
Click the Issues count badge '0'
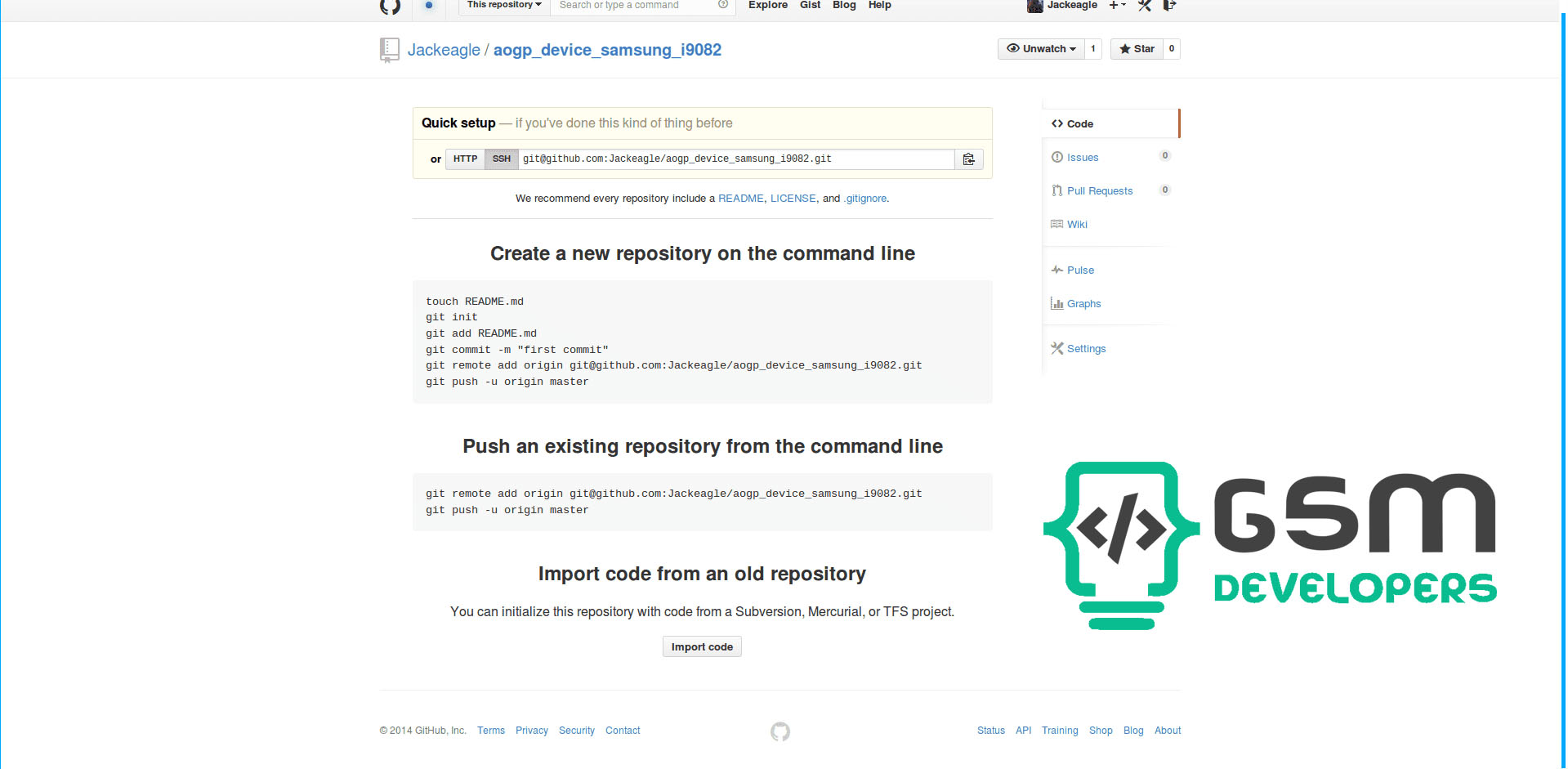[1165, 156]
